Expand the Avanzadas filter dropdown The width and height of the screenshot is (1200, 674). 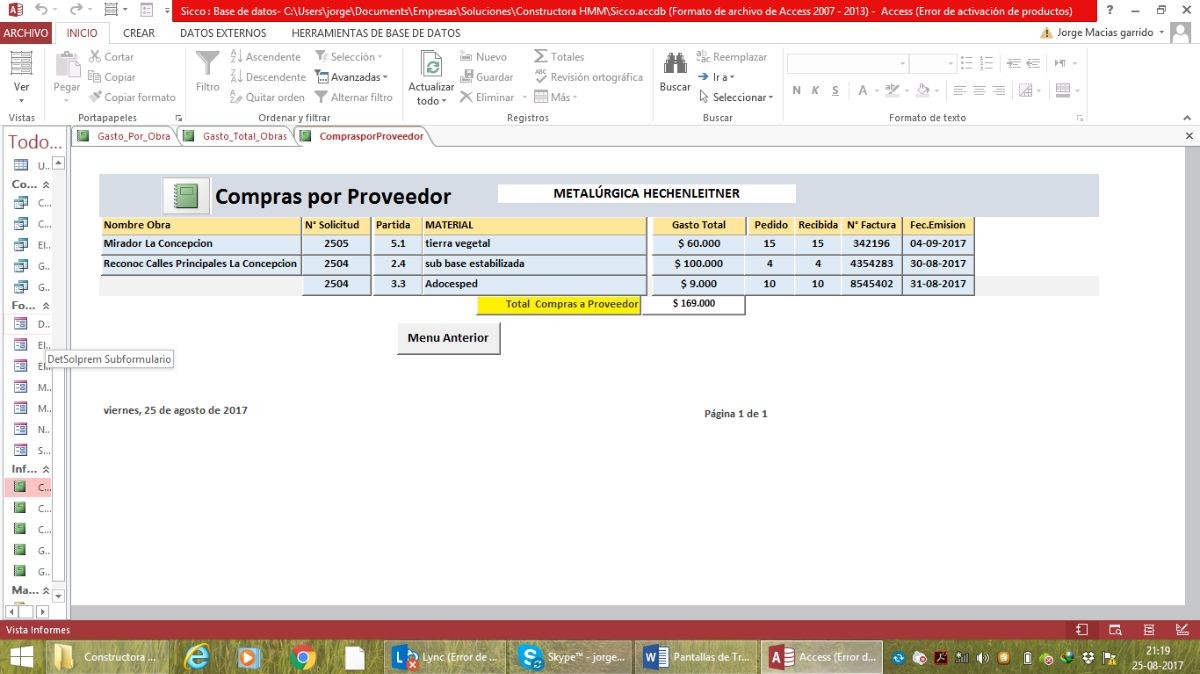(351, 77)
